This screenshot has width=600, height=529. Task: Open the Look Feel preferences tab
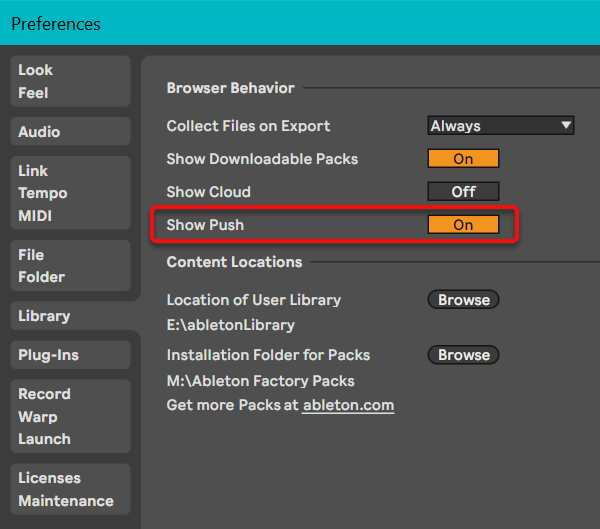pos(70,81)
